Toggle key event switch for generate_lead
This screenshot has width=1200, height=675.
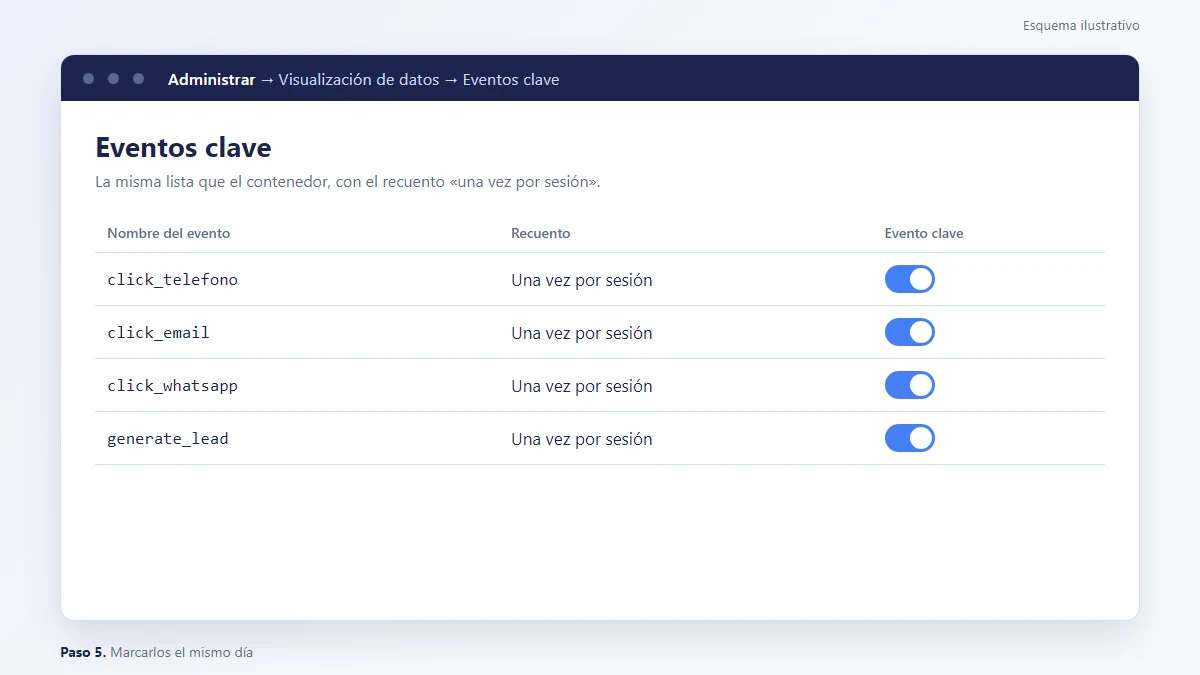910,438
